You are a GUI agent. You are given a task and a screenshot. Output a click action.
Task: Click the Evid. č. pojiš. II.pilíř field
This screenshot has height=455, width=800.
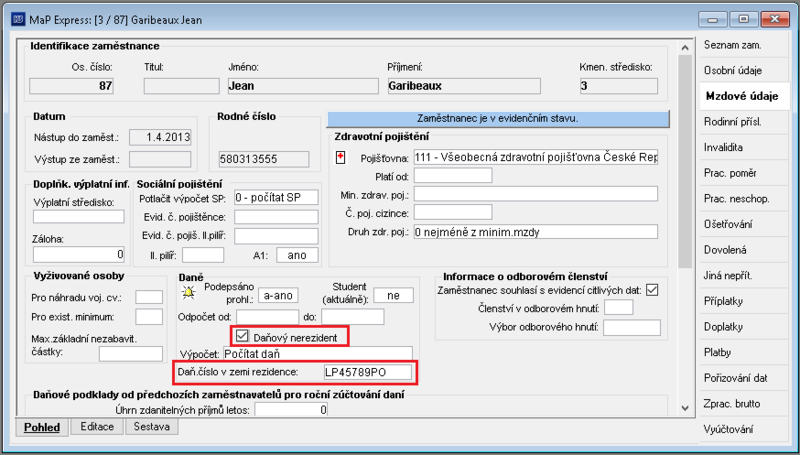click(276, 236)
